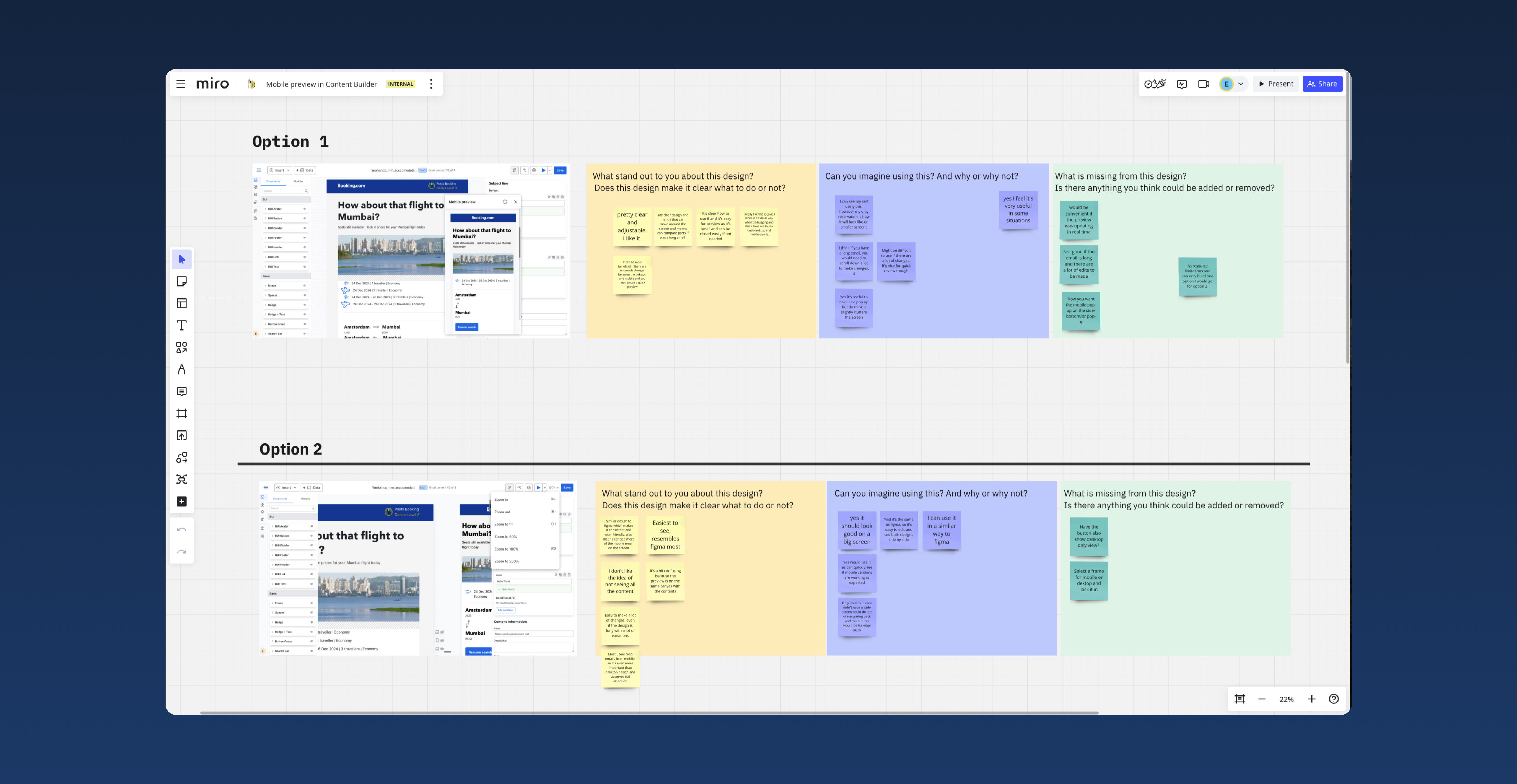Click the INTERNAL badge
The height and width of the screenshot is (784, 1517).
coord(400,84)
